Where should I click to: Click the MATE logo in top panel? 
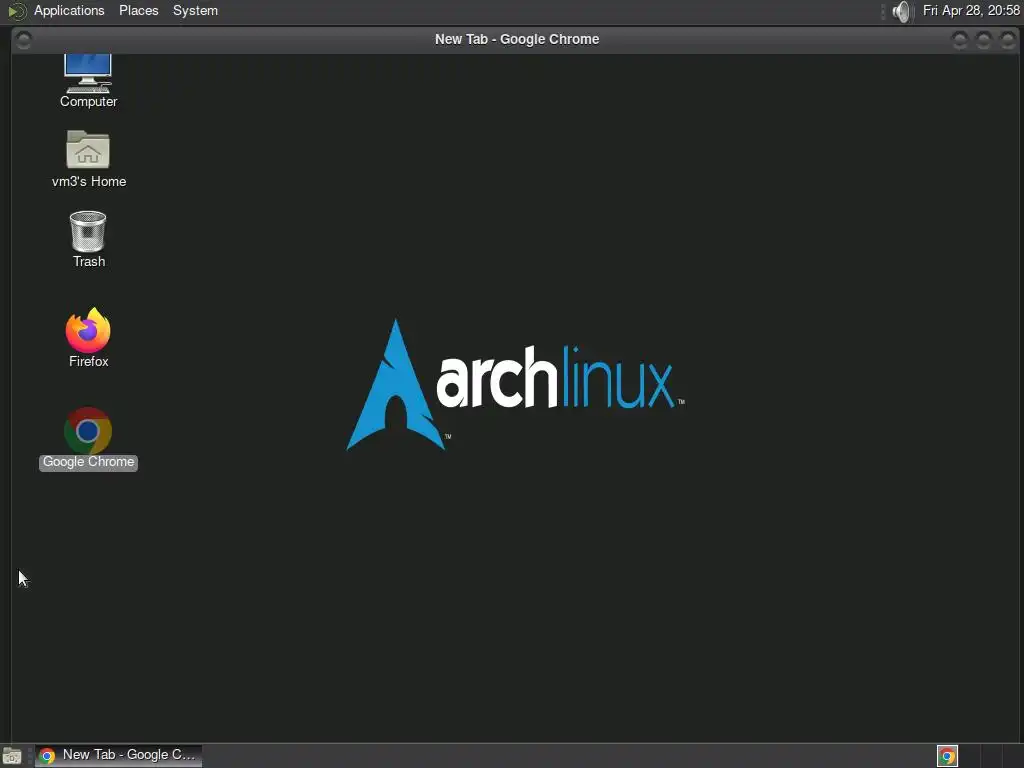[16, 11]
